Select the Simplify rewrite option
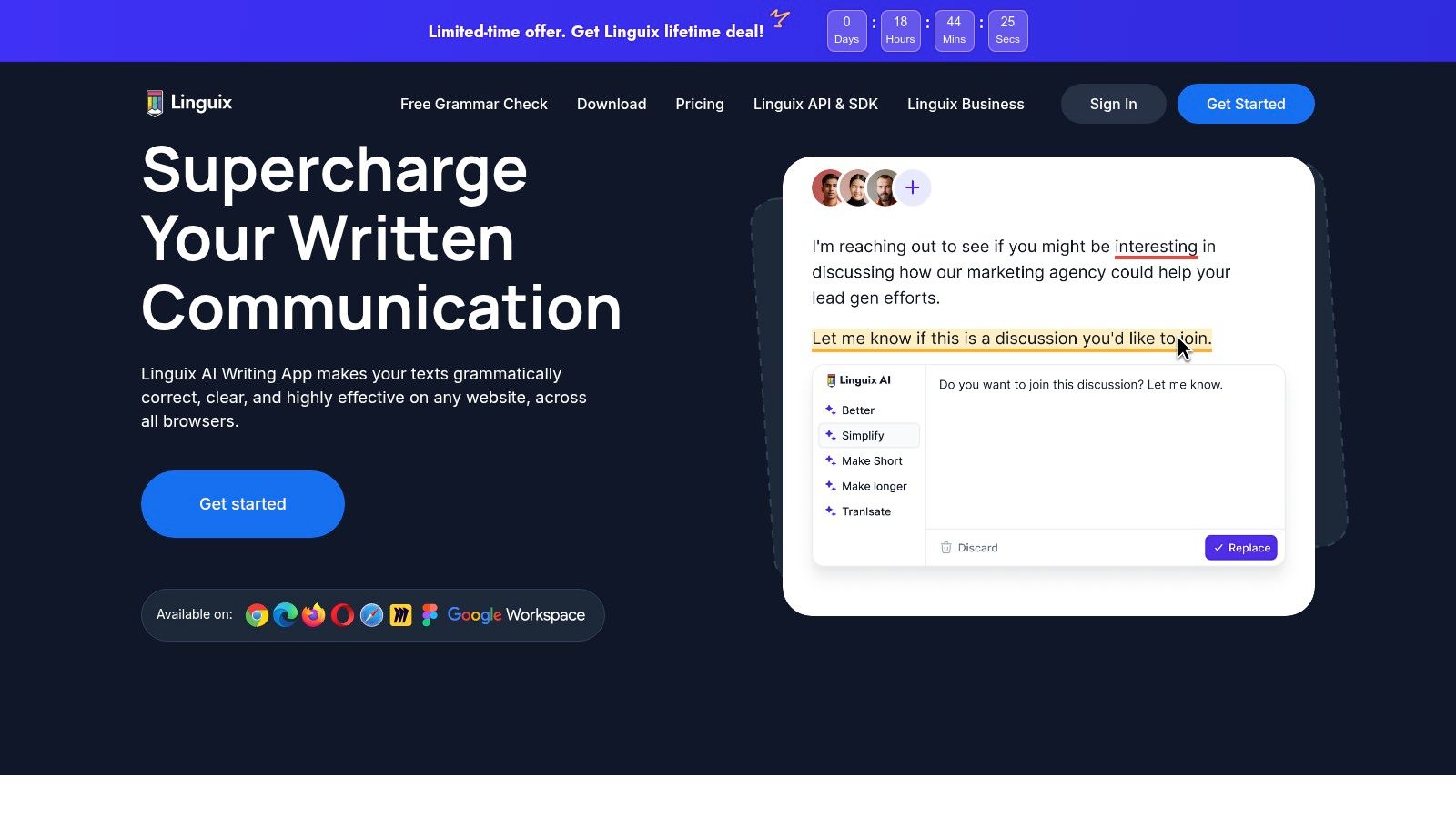The height and width of the screenshot is (819, 1456). [x=869, y=436]
